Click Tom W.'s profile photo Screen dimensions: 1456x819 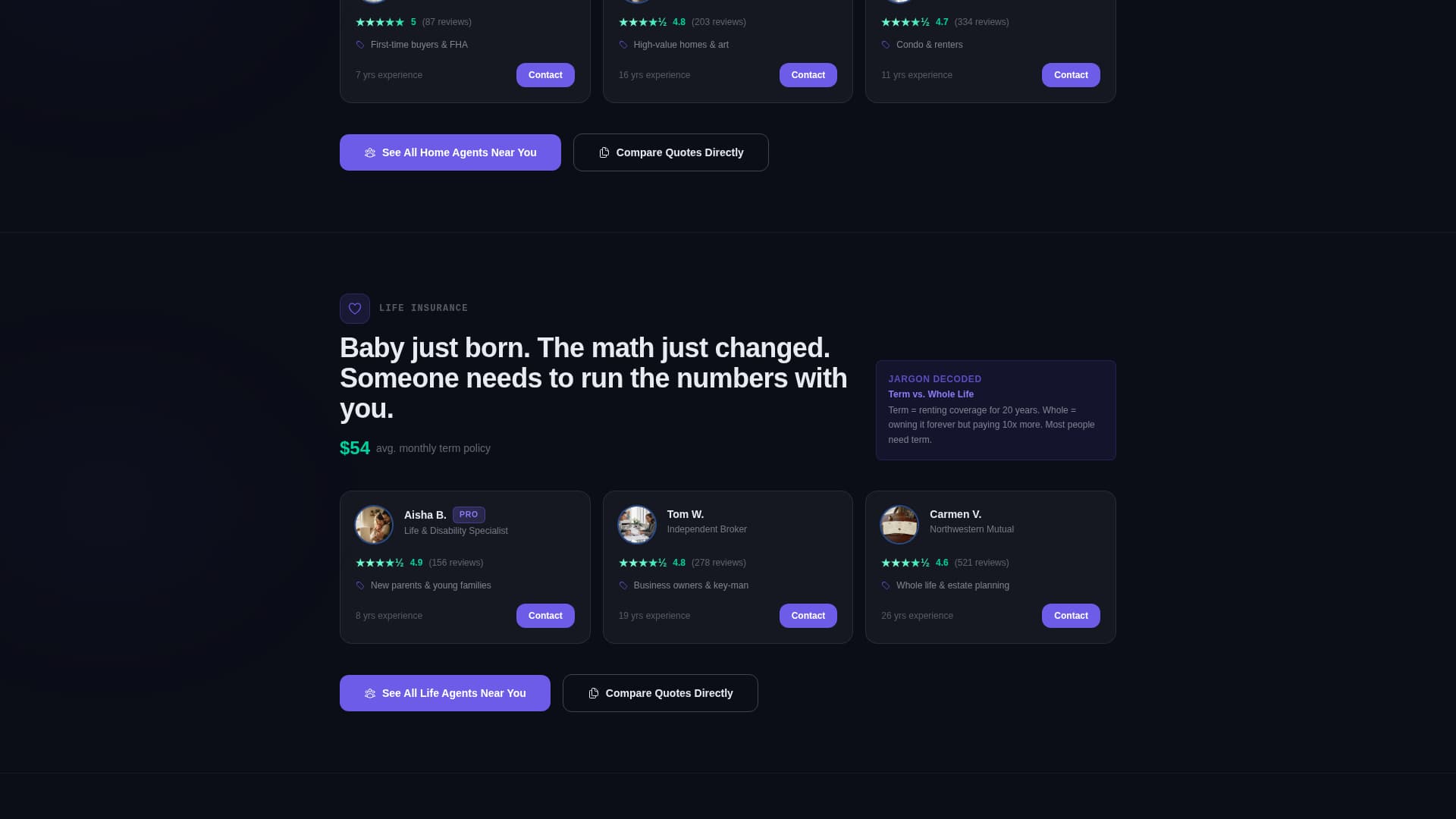pos(637,524)
